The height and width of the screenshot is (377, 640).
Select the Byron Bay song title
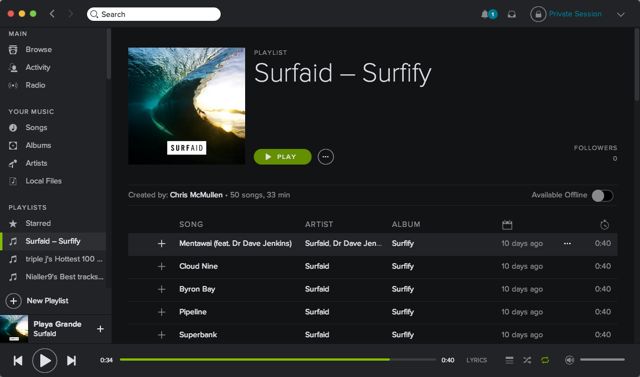[197, 289]
